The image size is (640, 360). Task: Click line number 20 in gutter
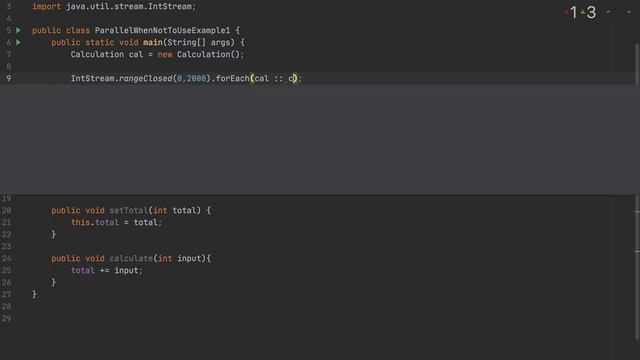(7, 210)
